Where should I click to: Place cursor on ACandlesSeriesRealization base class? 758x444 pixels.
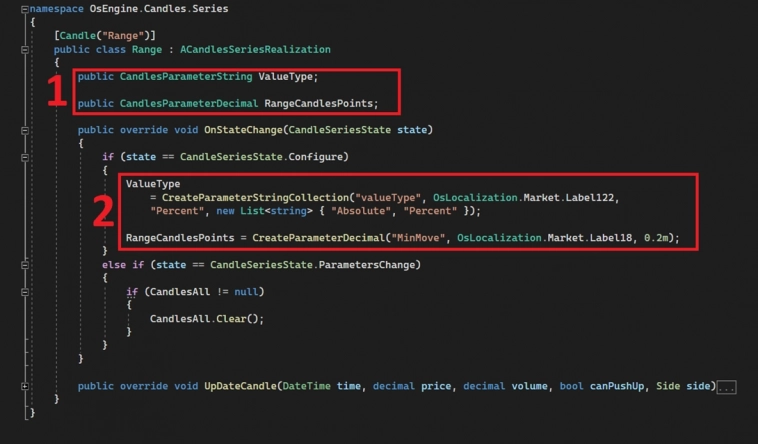click(x=255, y=49)
